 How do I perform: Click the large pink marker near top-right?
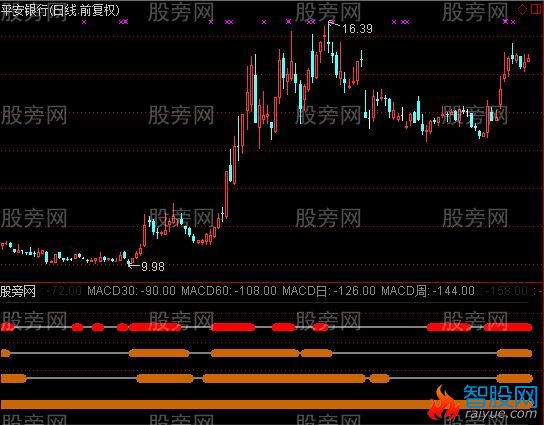point(505,22)
